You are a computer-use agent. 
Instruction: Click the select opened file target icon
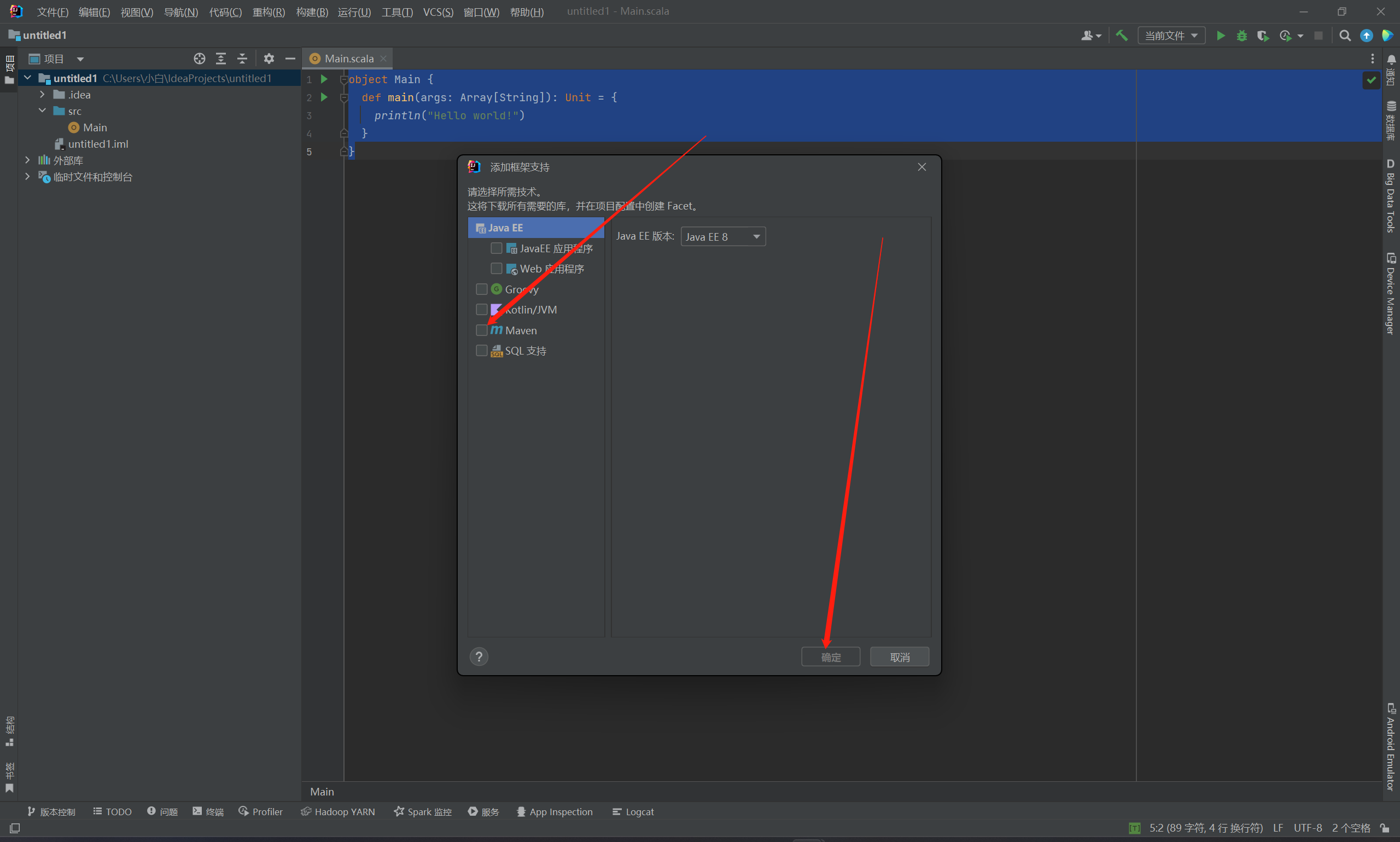tap(199, 59)
